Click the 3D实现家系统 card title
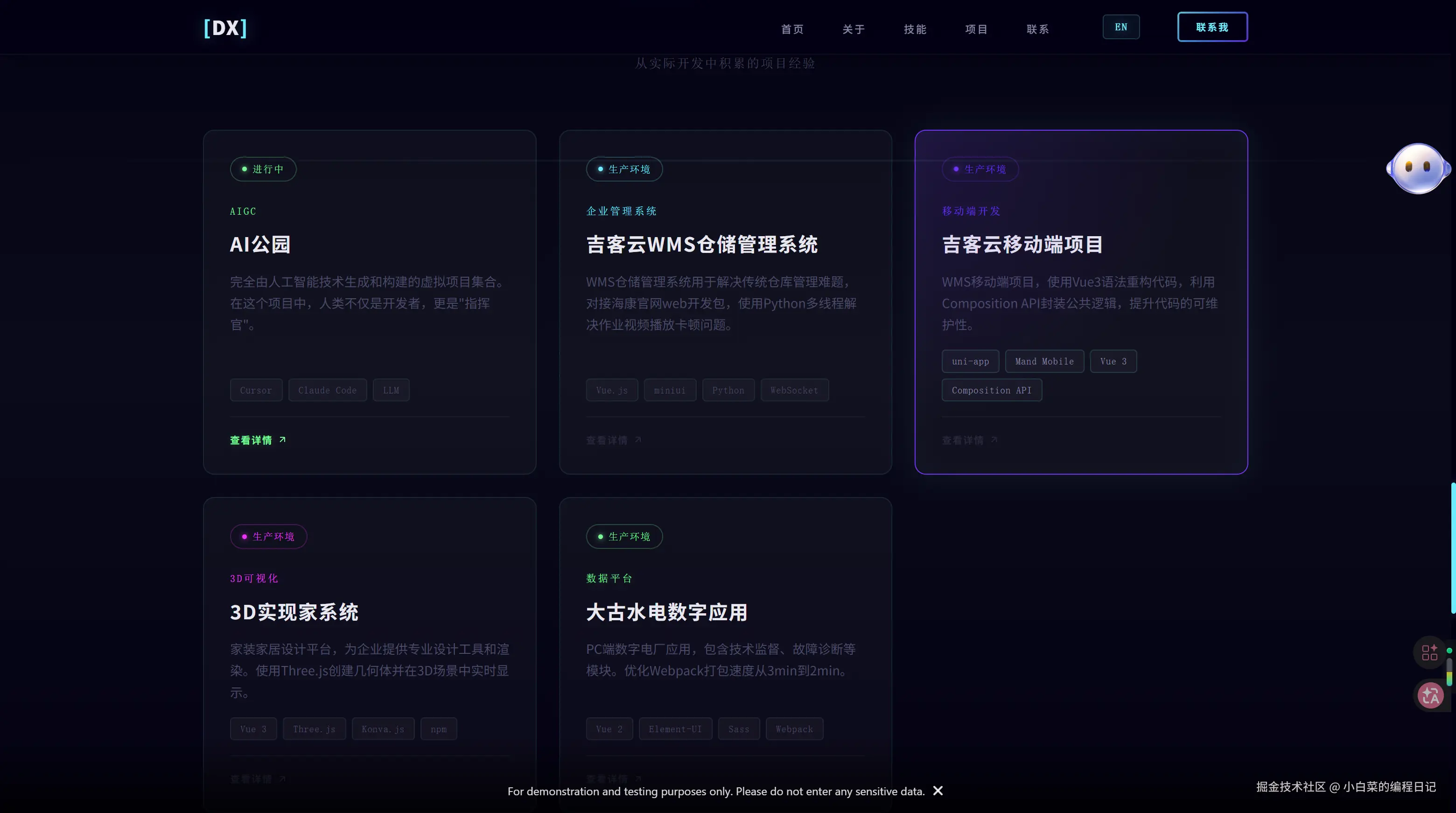Viewport: 1456px width, 813px height. 294,612
